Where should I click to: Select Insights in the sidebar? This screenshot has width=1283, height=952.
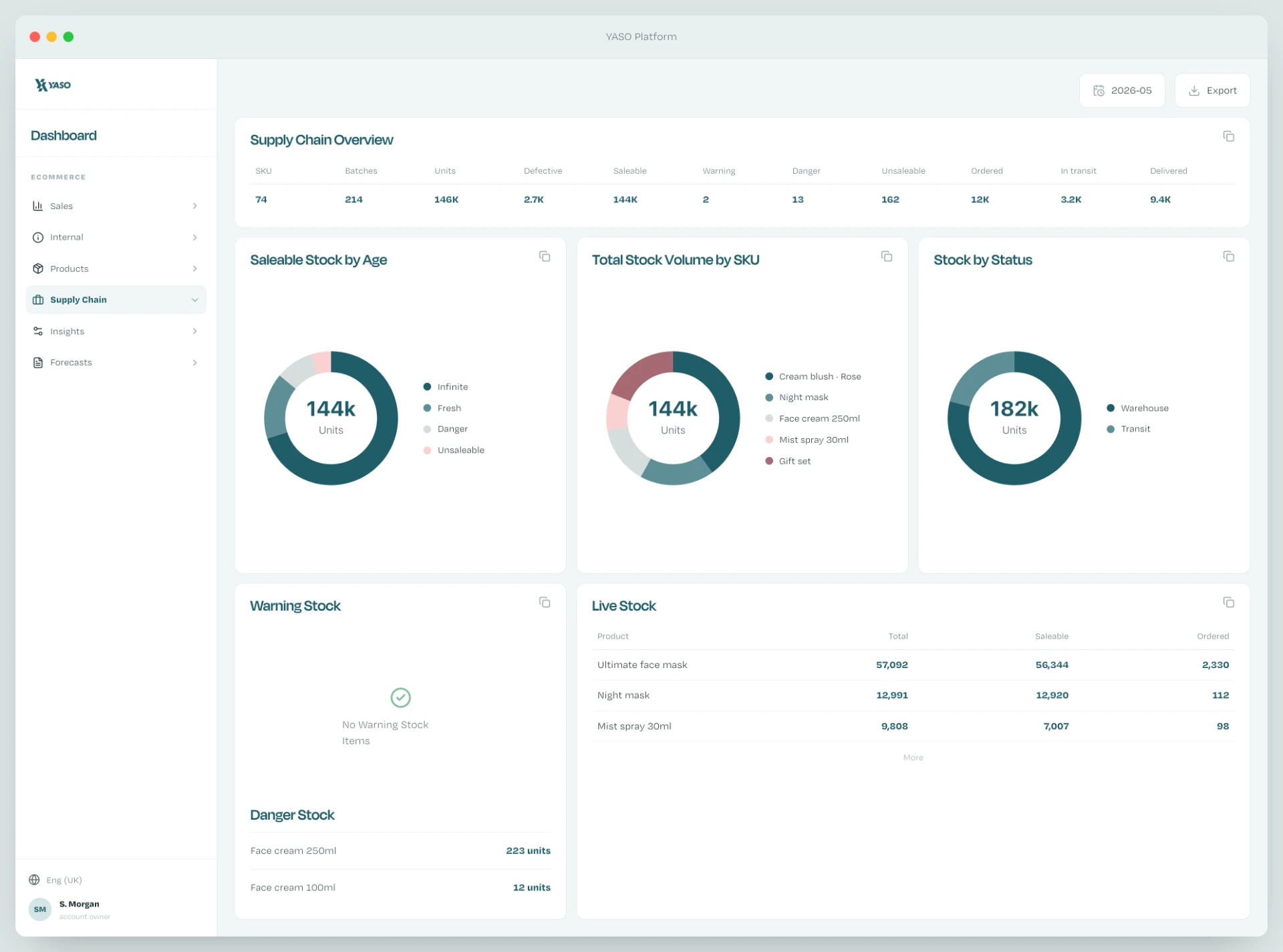(x=116, y=331)
